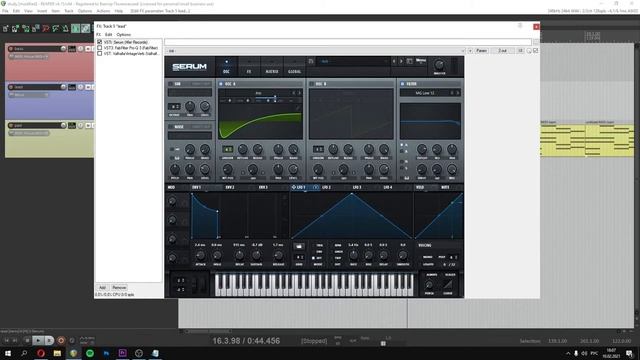Open Serum's MATRIX tab
640x360 pixels.
[271, 67]
